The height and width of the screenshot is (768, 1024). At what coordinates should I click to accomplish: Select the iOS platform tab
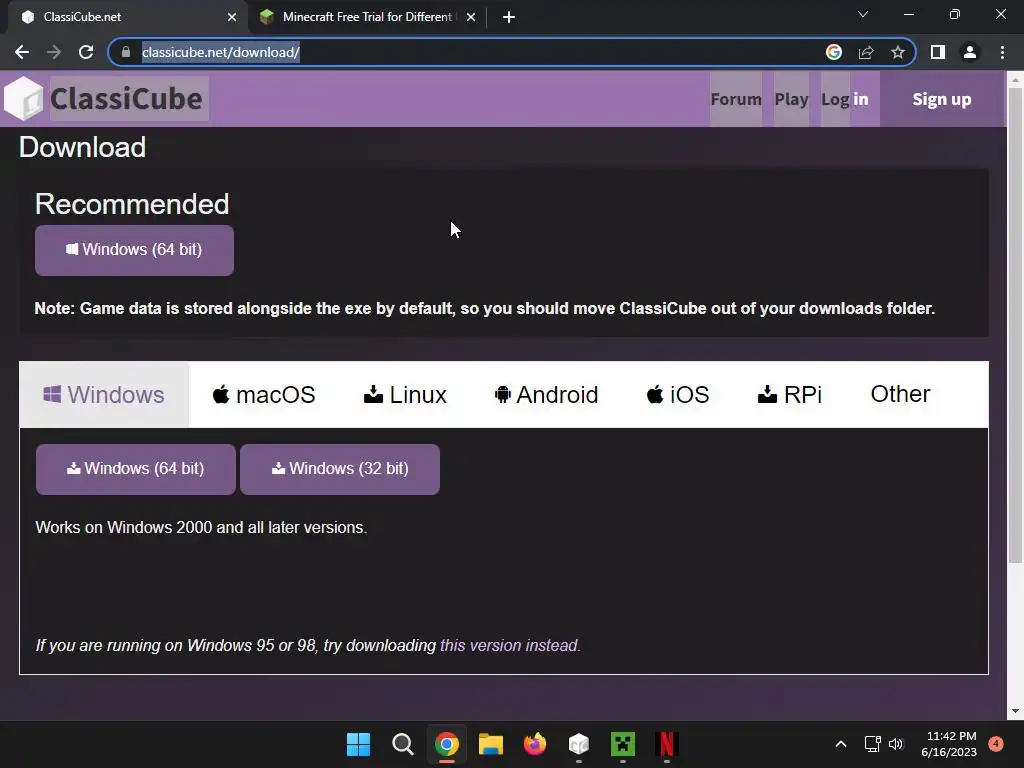tap(678, 394)
